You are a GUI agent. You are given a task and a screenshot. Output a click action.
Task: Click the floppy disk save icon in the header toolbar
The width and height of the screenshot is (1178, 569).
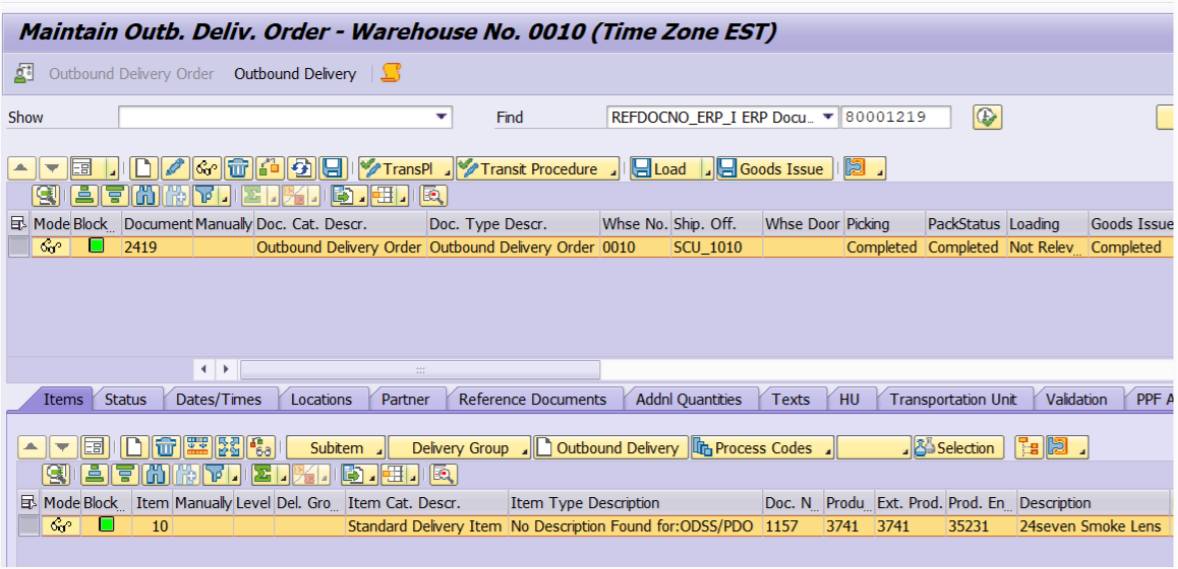point(332,169)
